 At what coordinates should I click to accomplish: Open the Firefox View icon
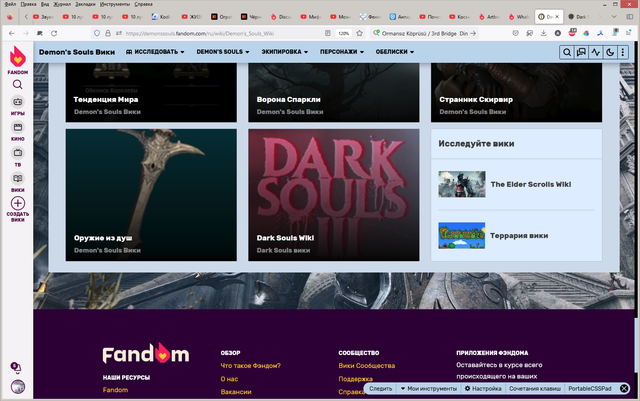(x=10, y=17)
